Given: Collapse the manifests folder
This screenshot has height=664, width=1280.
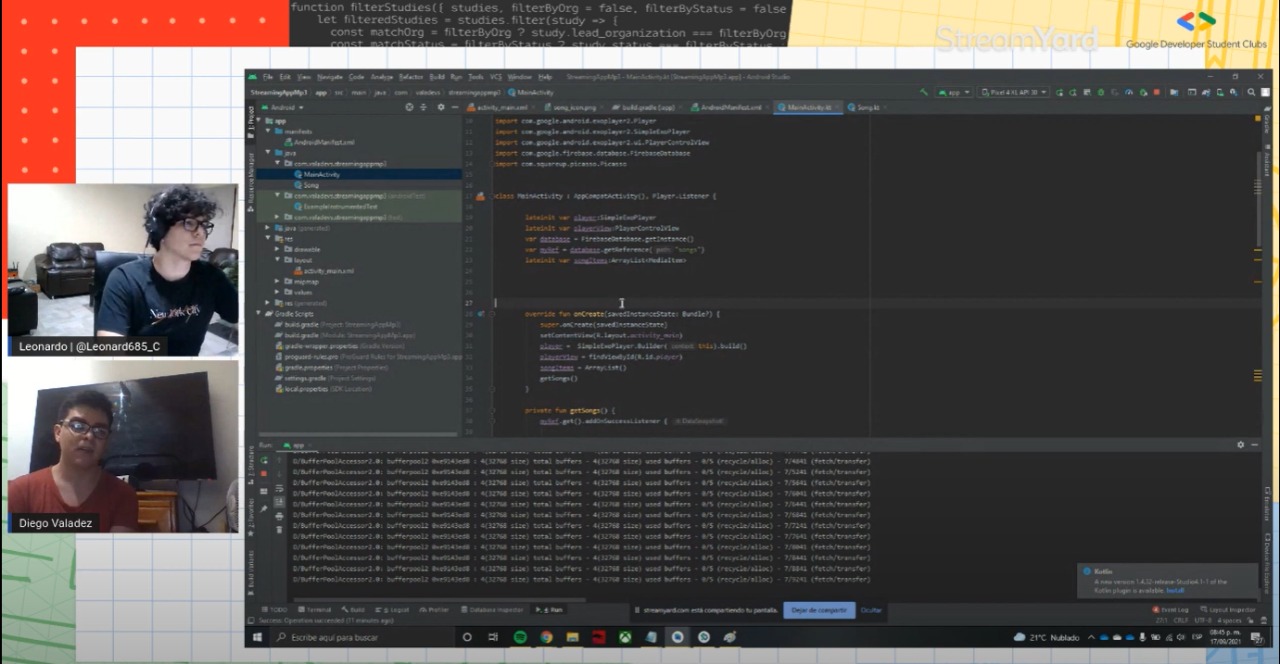Looking at the screenshot, I should (x=268, y=131).
